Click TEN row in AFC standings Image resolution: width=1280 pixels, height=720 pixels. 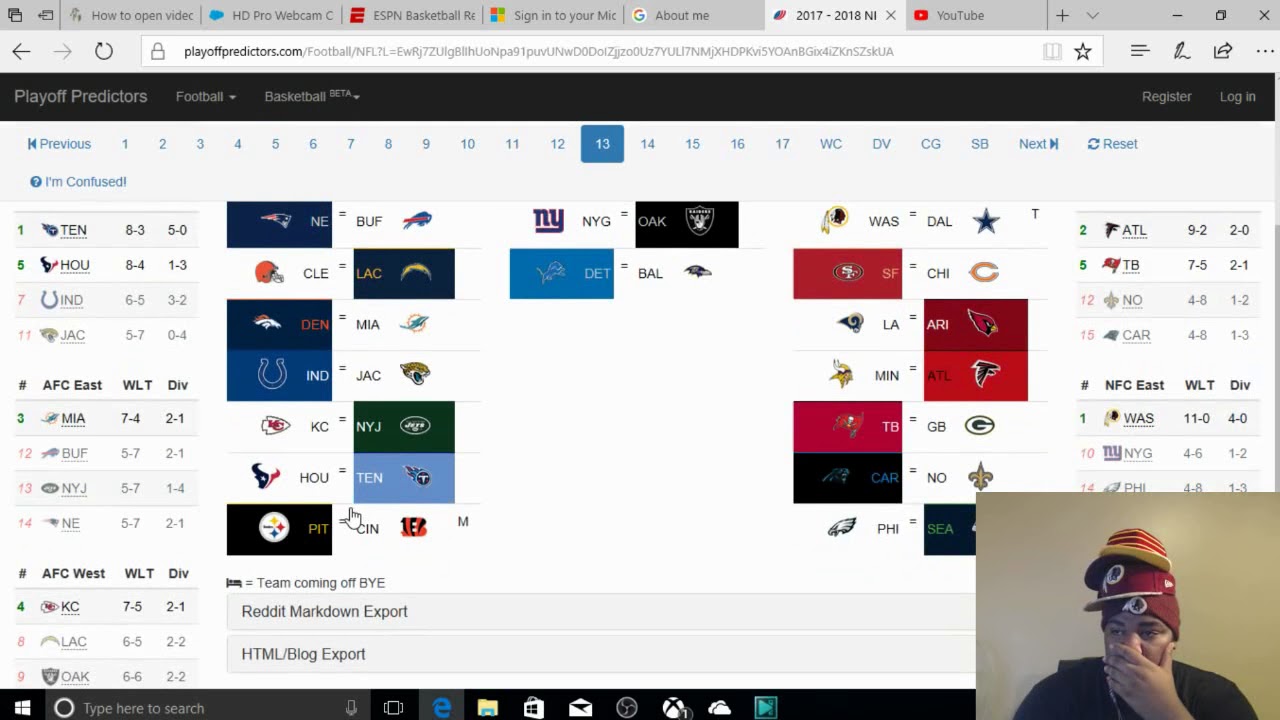[106, 230]
